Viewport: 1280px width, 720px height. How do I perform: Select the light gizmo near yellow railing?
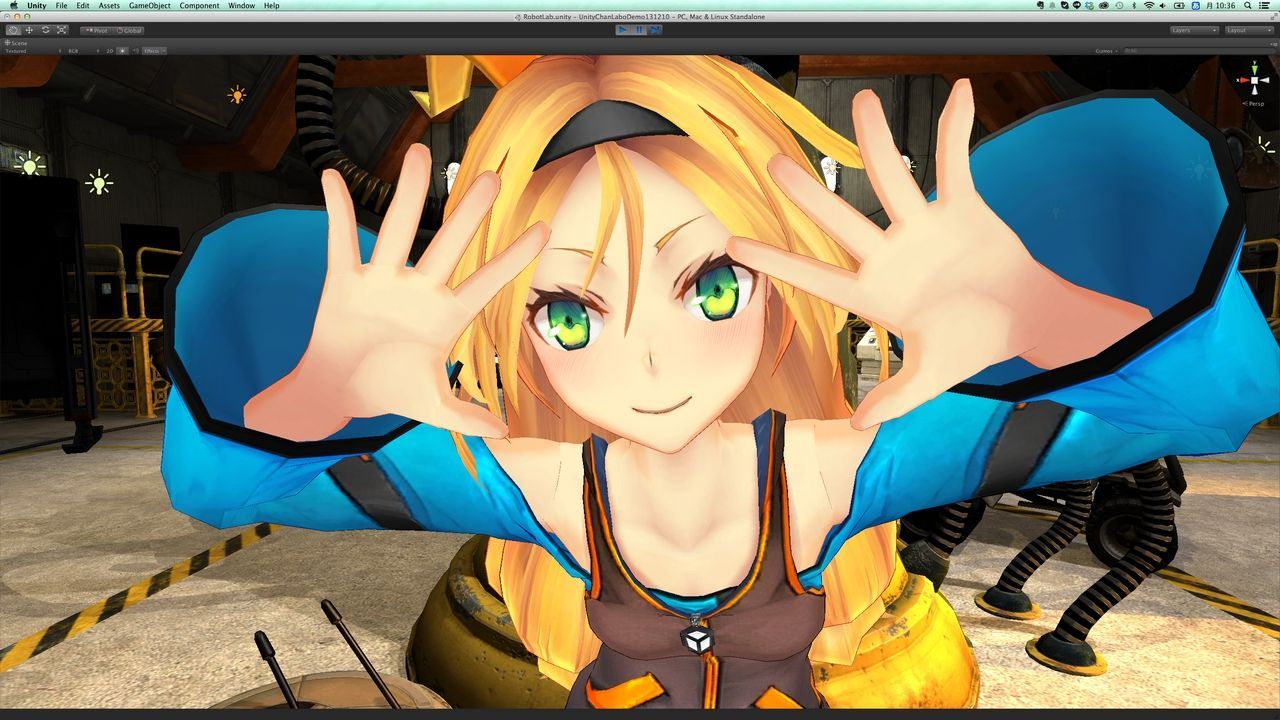click(x=98, y=182)
